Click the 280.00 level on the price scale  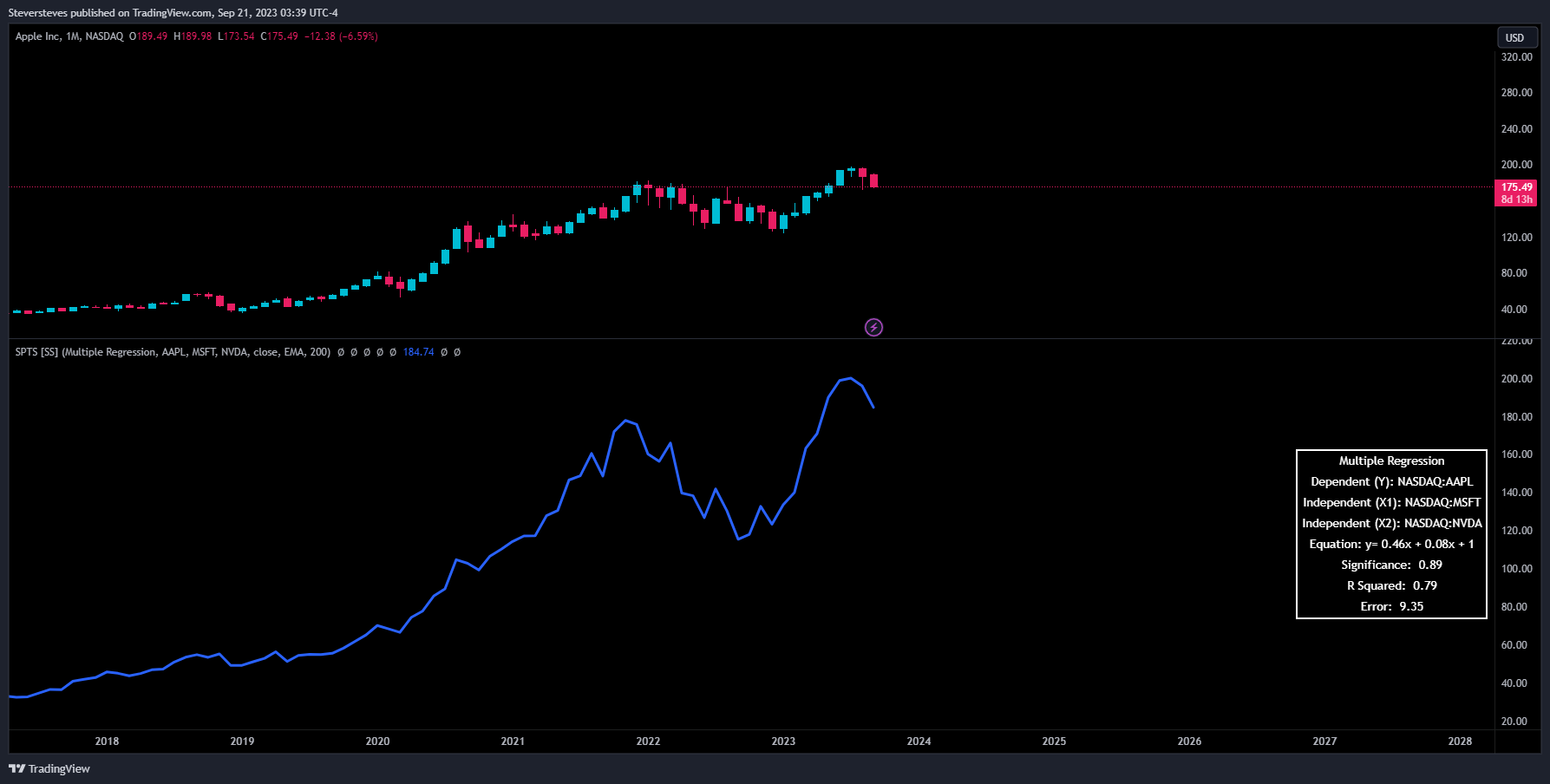[1516, 92]
